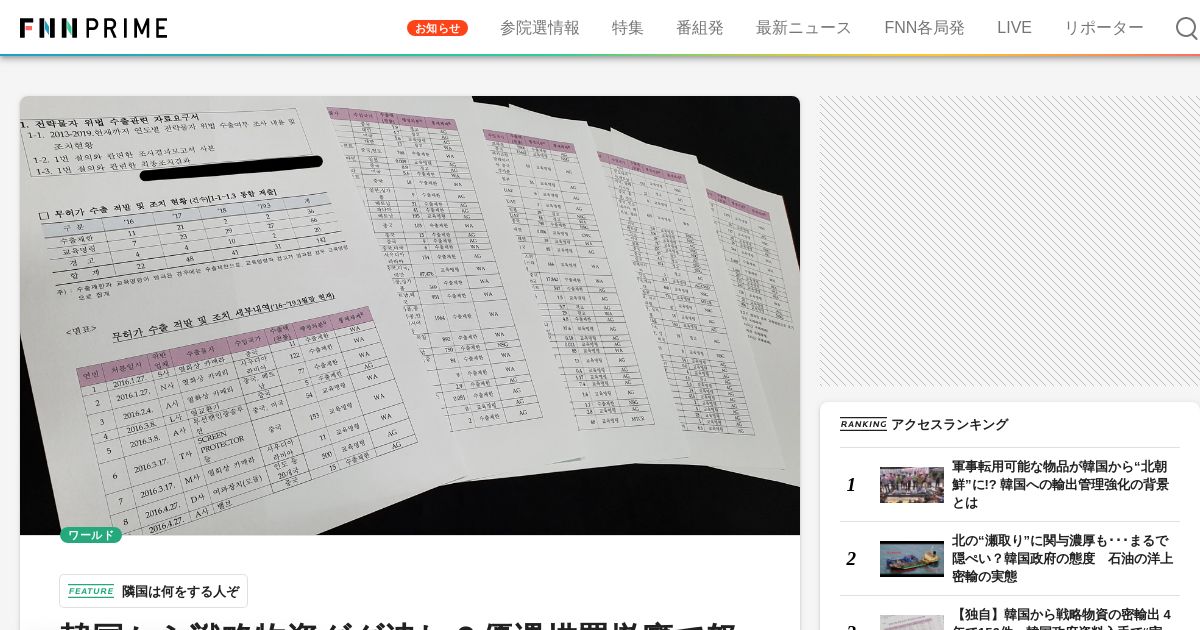The width and height of the screenshot is (1200, 630).
Task: Open article 北の瀬取りに関与濃厚も
Action: [x=1062, y=559]
